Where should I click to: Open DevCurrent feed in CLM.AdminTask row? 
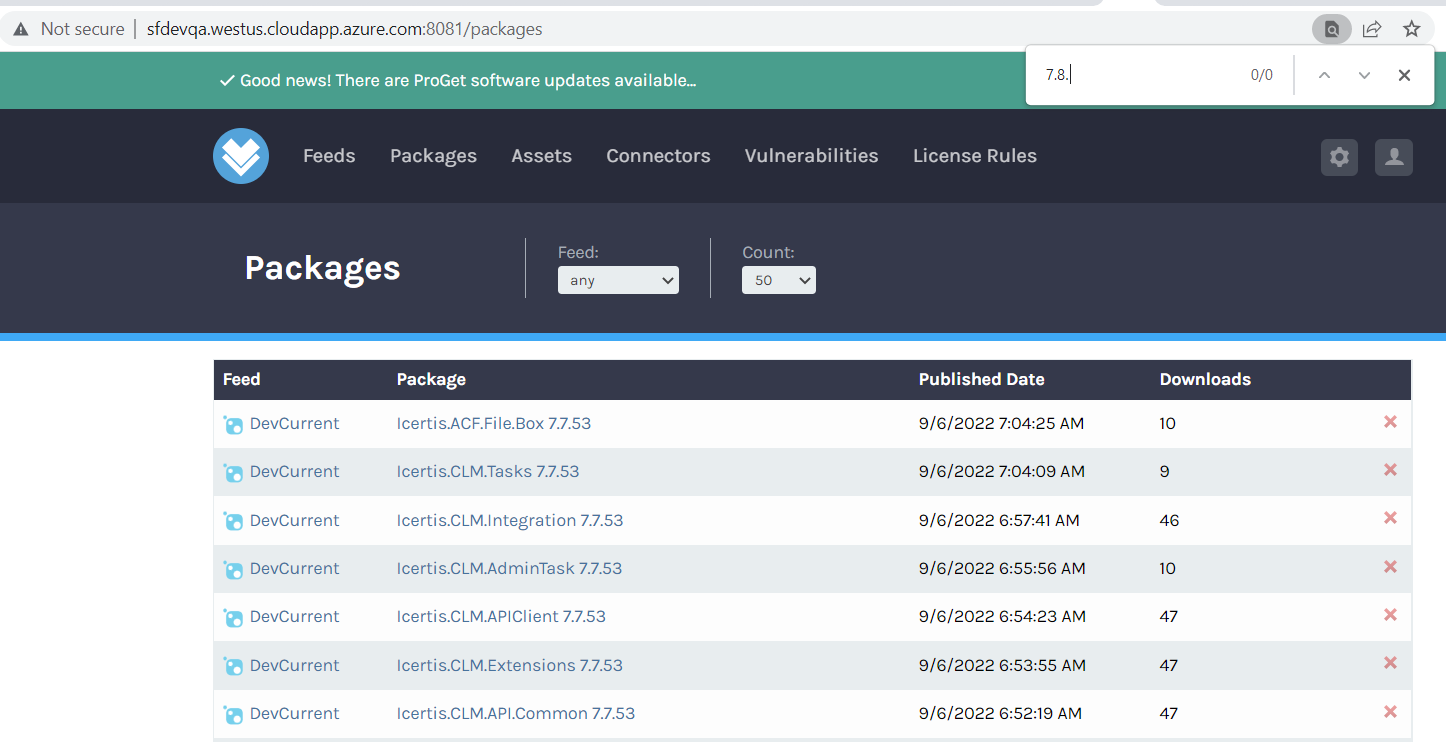pos(294,568)
